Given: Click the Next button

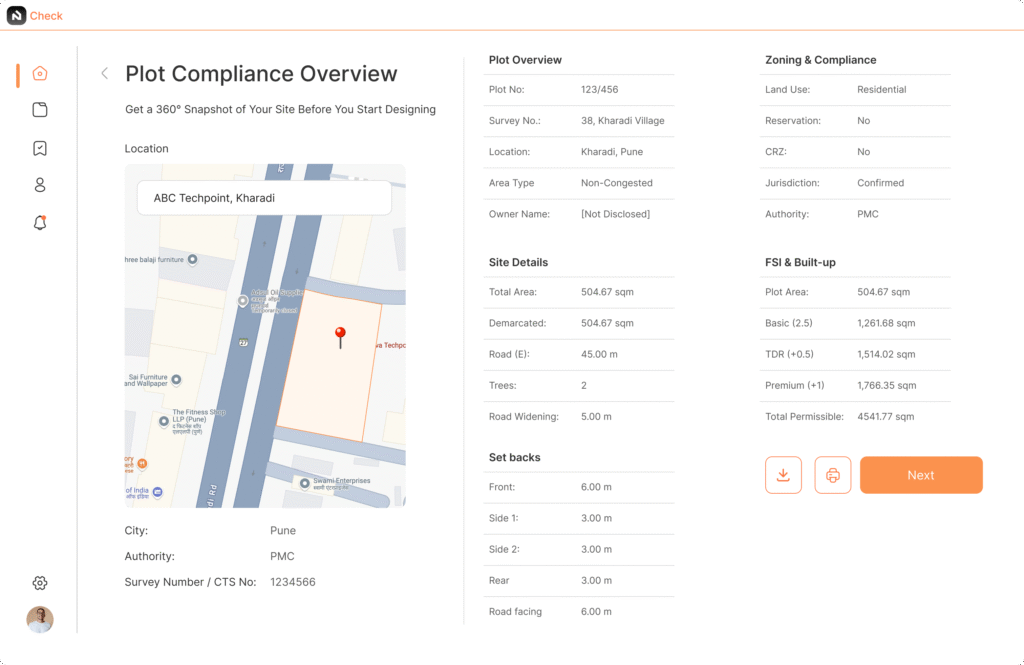Looking at the screenshot, I should click(x=920, y=475).
